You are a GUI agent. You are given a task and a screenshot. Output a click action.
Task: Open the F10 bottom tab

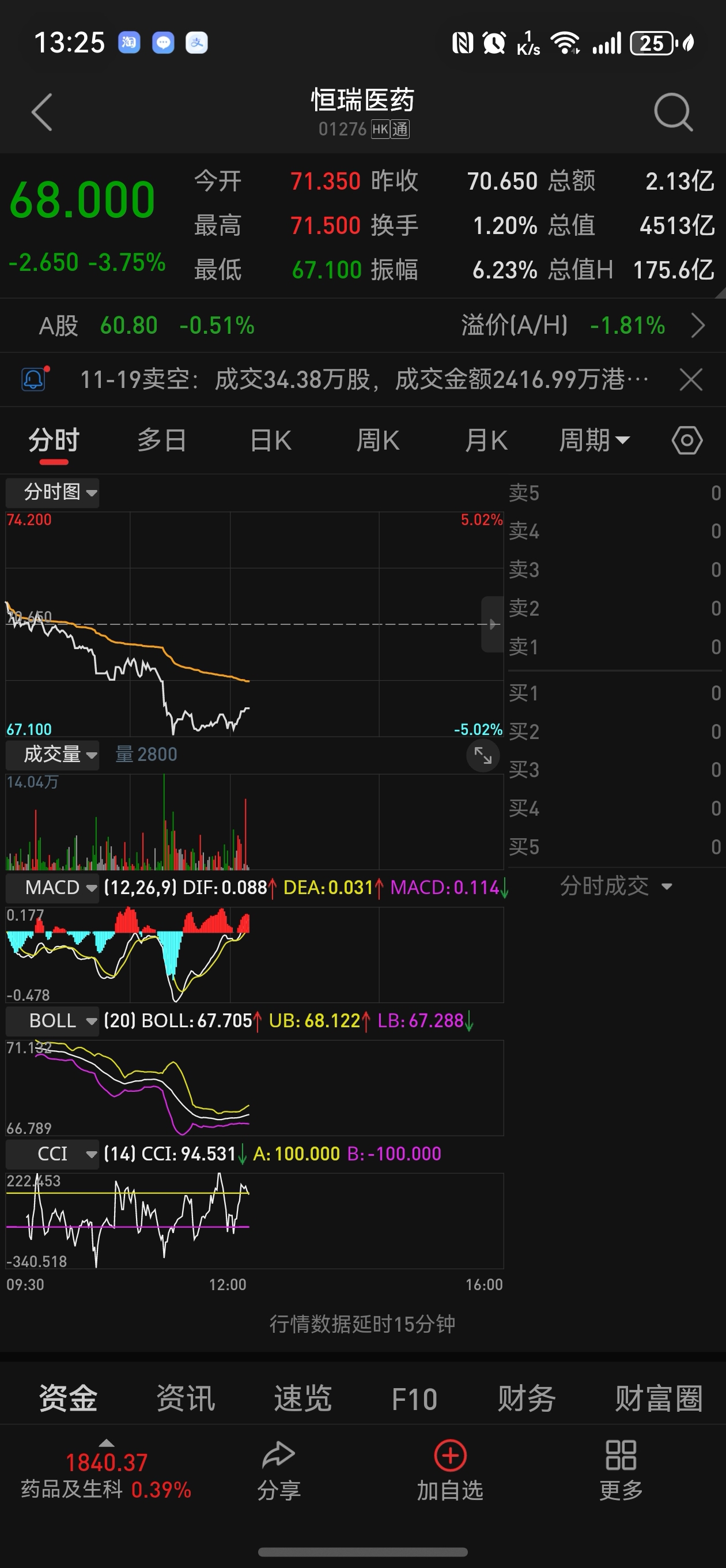point(414,1399)
